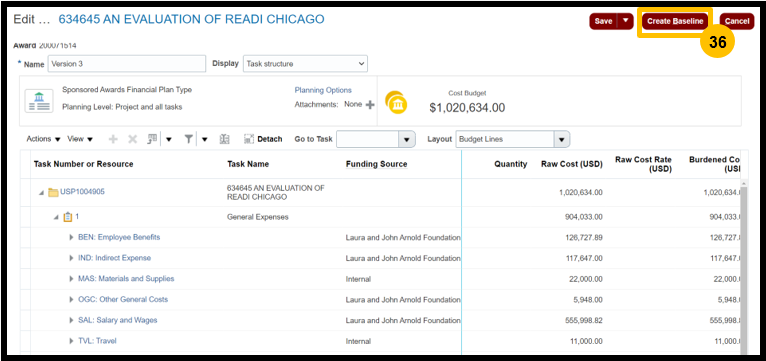This screenshot has width=766, height=361.
Task: Click the Name field containing Version 3
Action: pyautogui.click(x=127, y=64)
